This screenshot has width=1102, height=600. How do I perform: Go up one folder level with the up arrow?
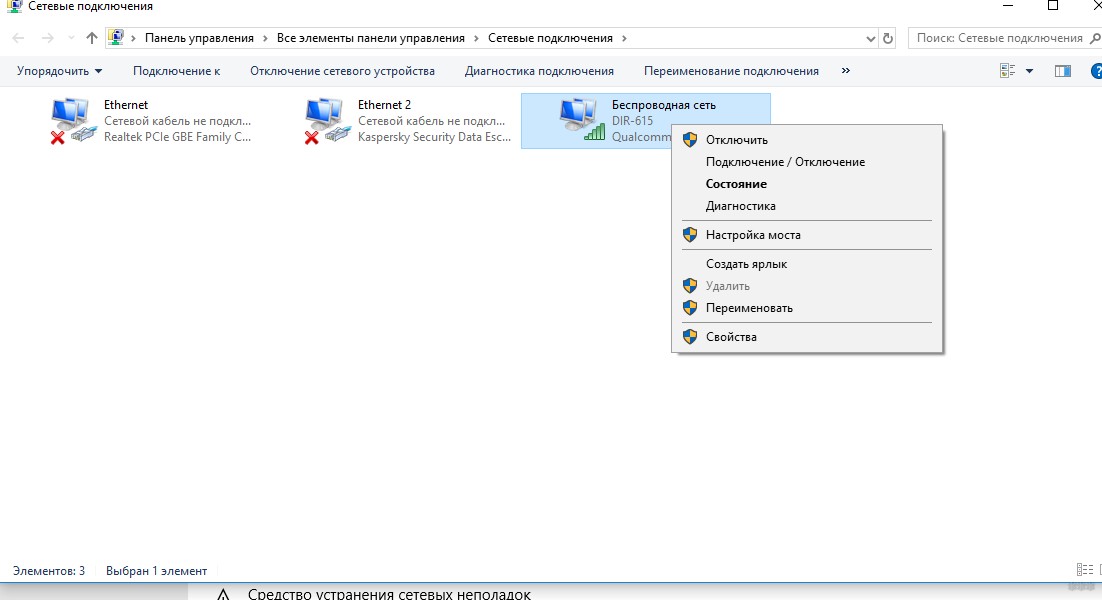point(91,38)
